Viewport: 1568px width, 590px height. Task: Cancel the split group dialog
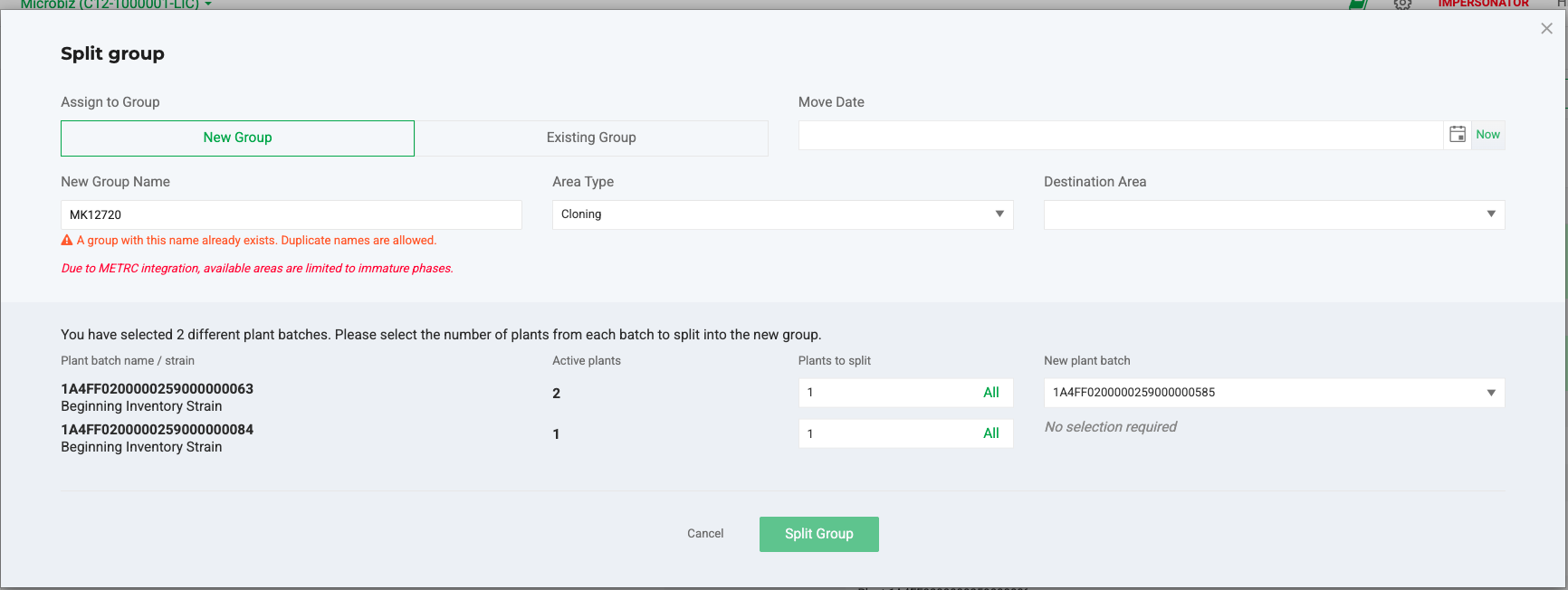pos(704,534)
